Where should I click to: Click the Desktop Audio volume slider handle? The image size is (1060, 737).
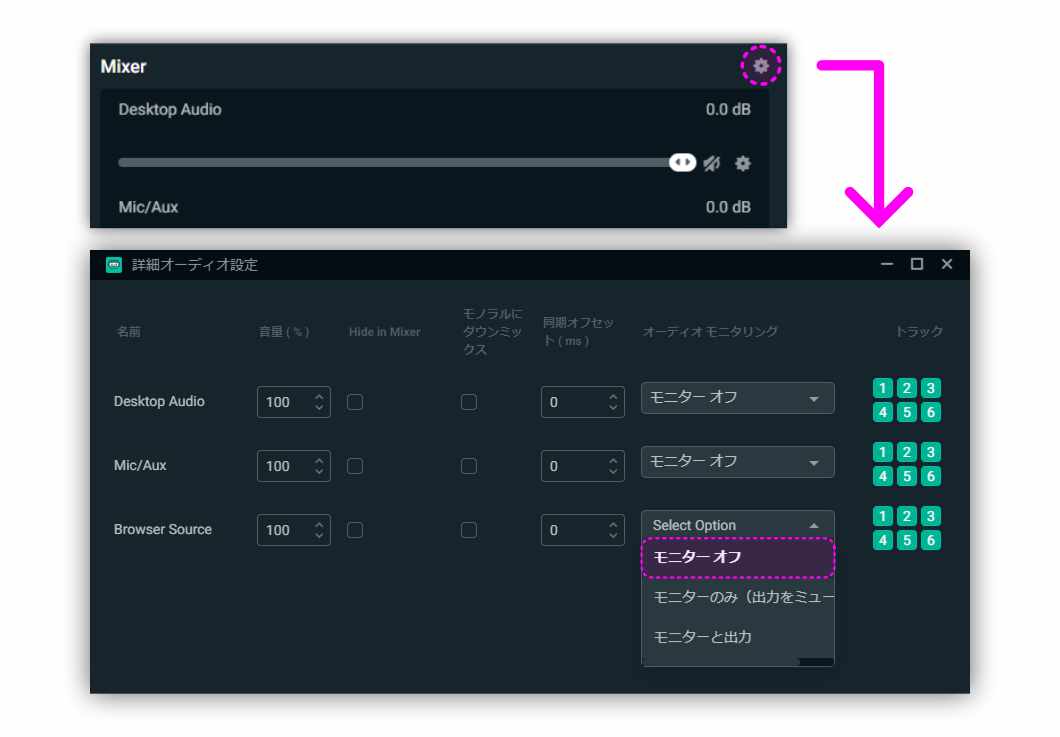coord(682,162)
